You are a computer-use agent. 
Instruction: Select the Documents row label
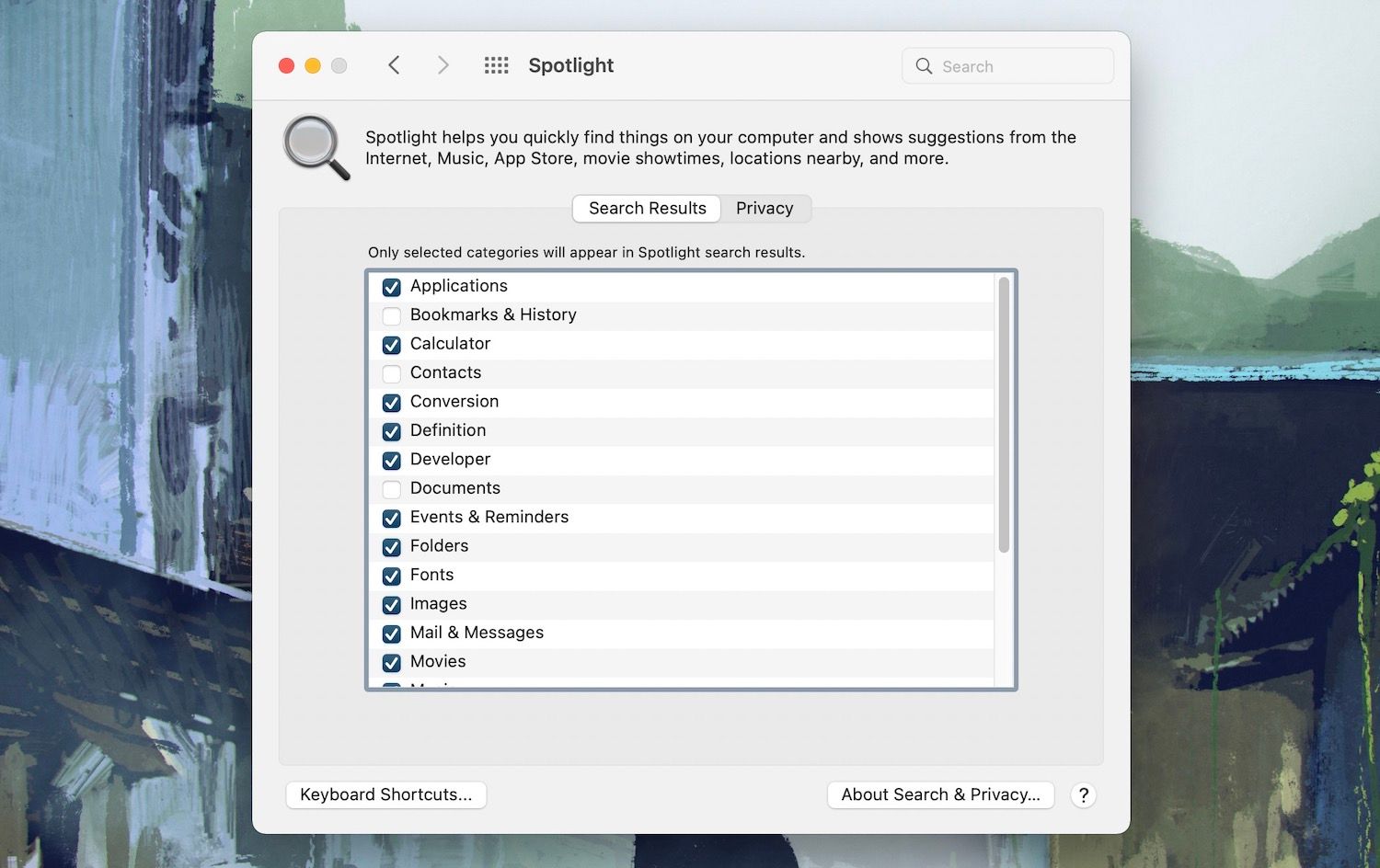455,488
